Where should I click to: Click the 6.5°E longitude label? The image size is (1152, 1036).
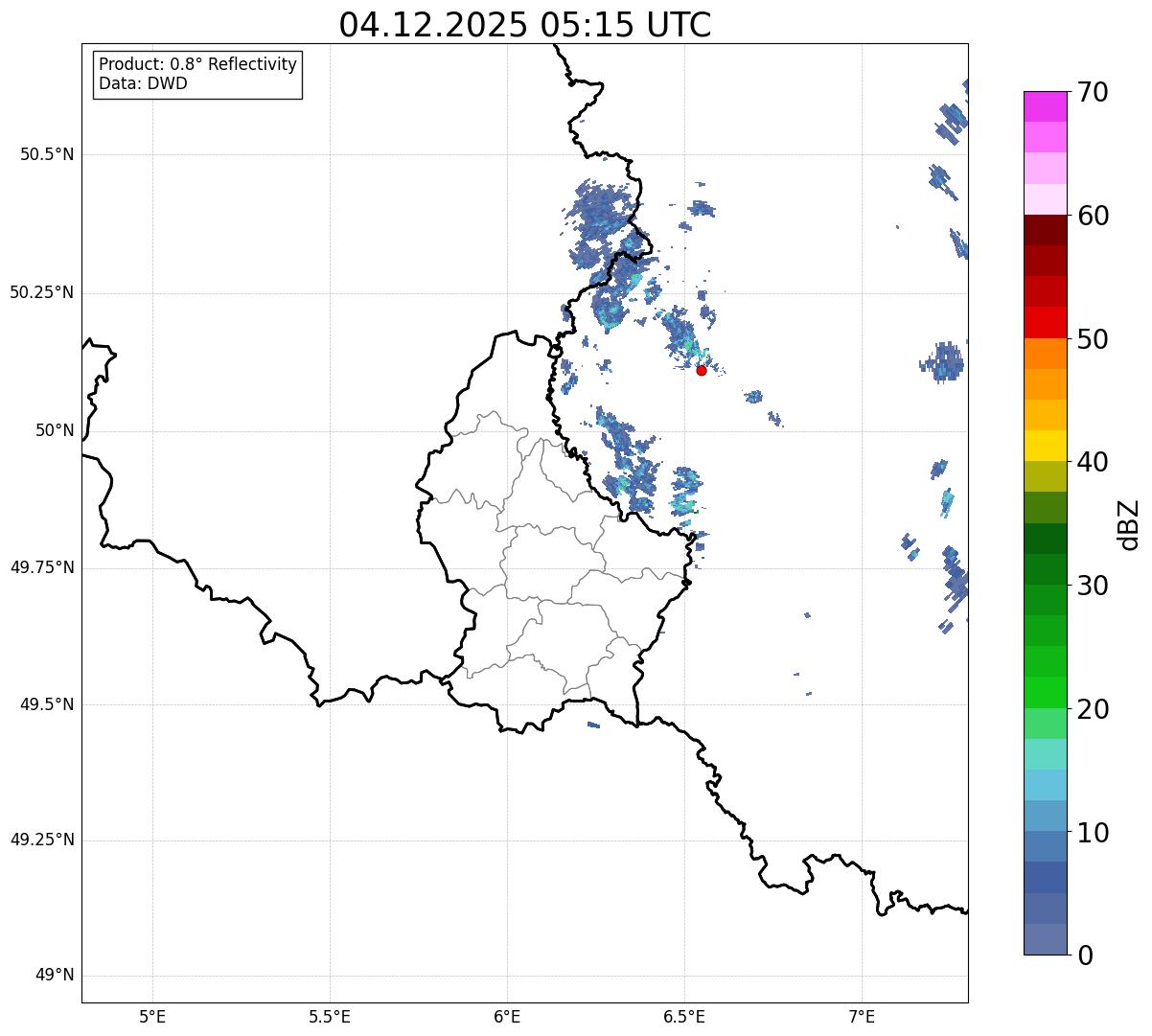pyautogui.click(x=684, y=1017)
